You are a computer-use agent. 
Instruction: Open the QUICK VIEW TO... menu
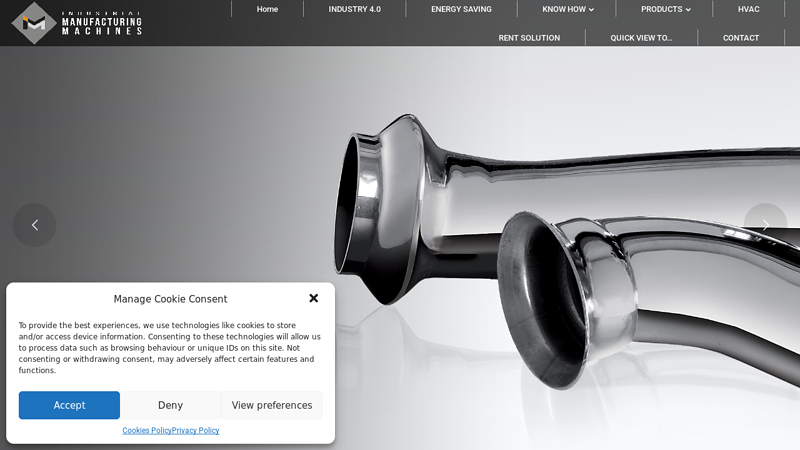click(641, 38)
